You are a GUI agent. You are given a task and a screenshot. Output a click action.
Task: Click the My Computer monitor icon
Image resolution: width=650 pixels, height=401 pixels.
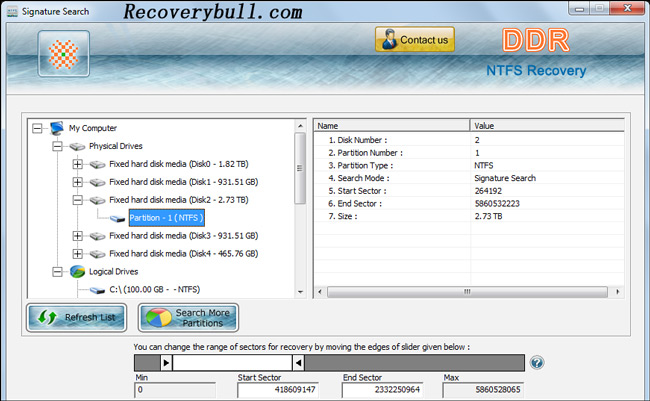pyautogui.click(x=56, y=128)
